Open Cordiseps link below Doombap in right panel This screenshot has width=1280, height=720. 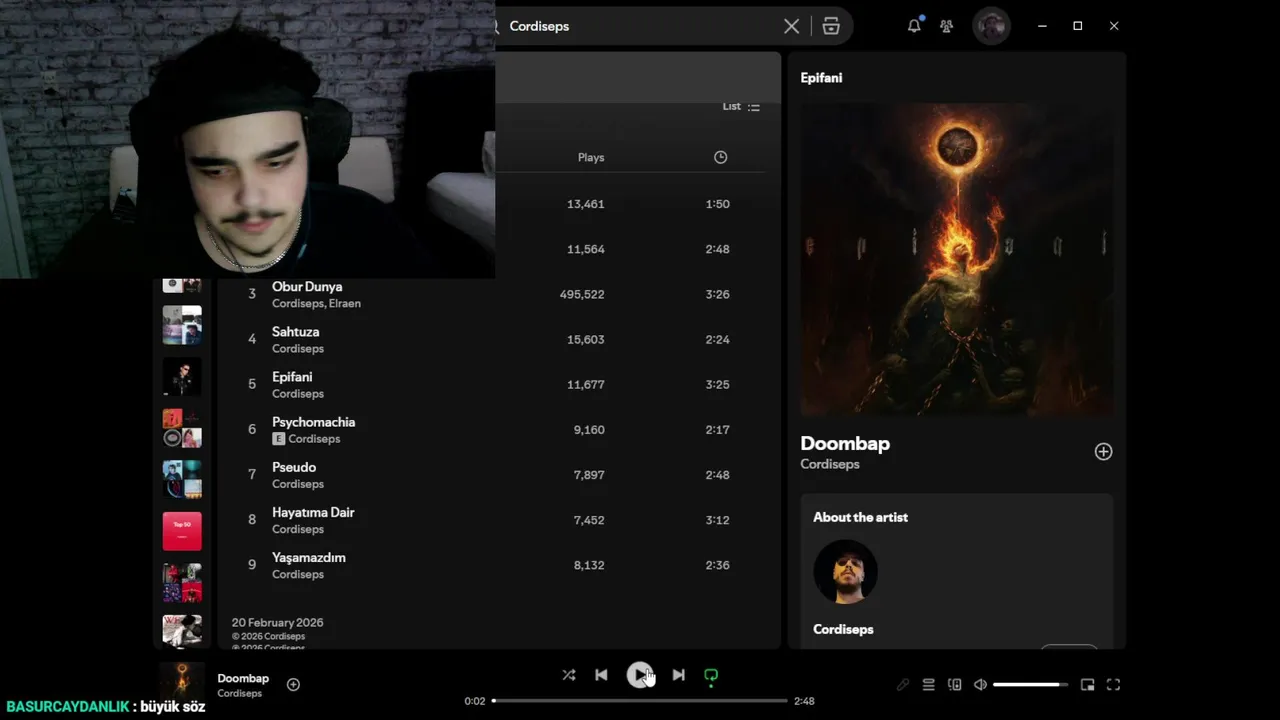pos(830,465)
